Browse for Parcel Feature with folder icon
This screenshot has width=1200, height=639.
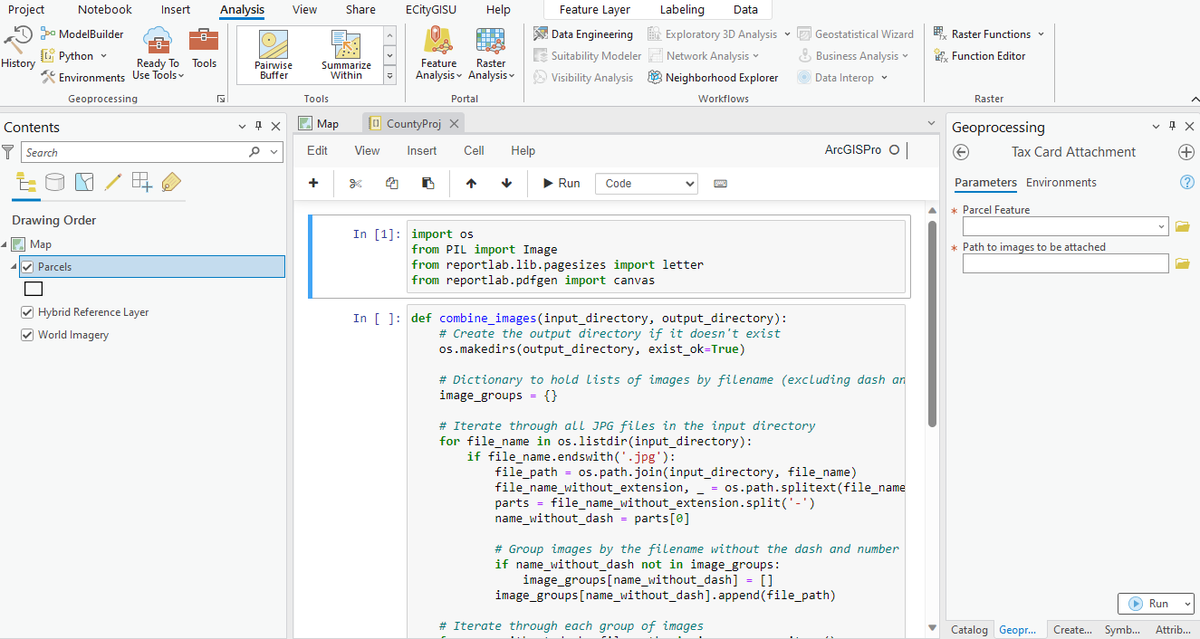1183,227
